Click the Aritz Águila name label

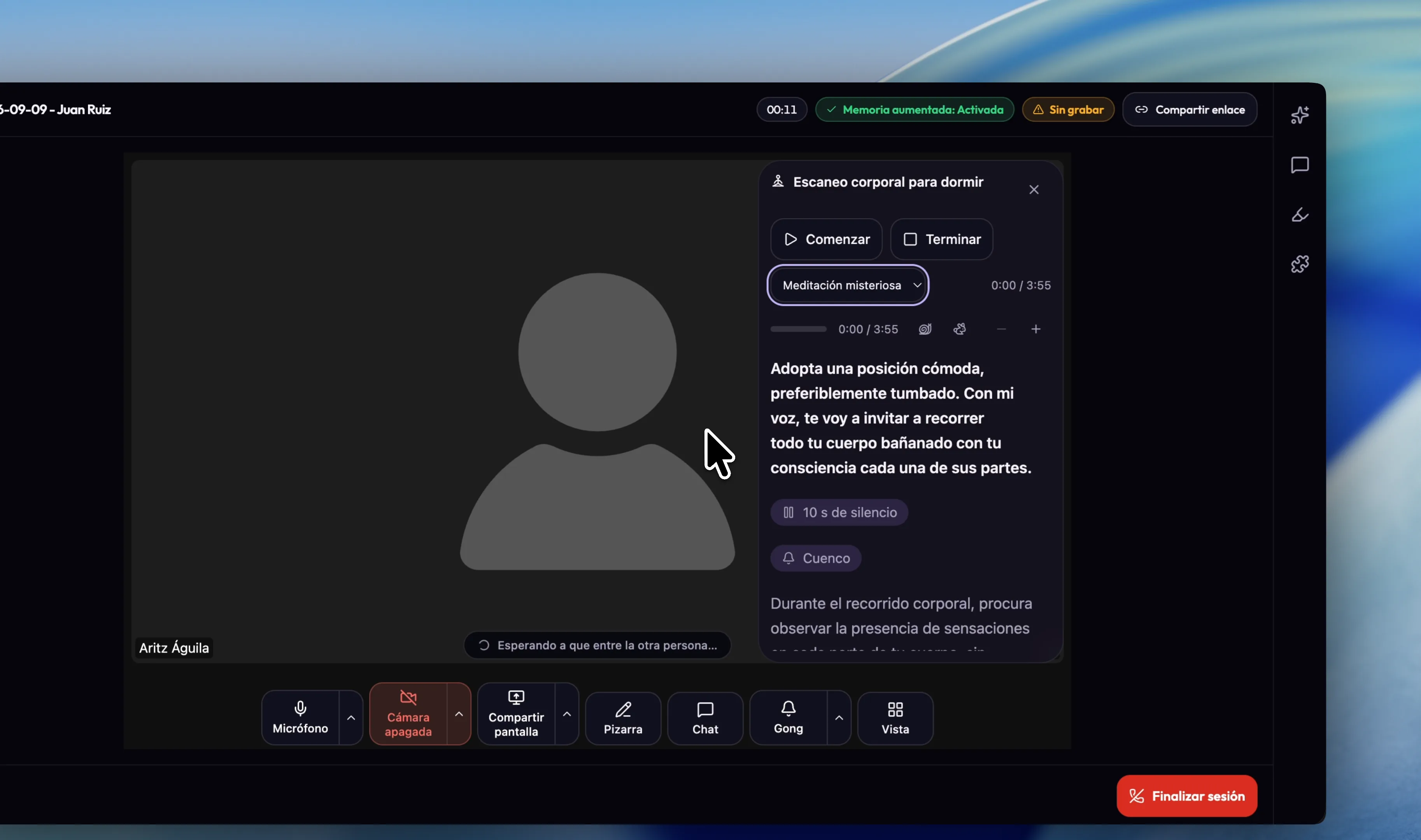174,647
